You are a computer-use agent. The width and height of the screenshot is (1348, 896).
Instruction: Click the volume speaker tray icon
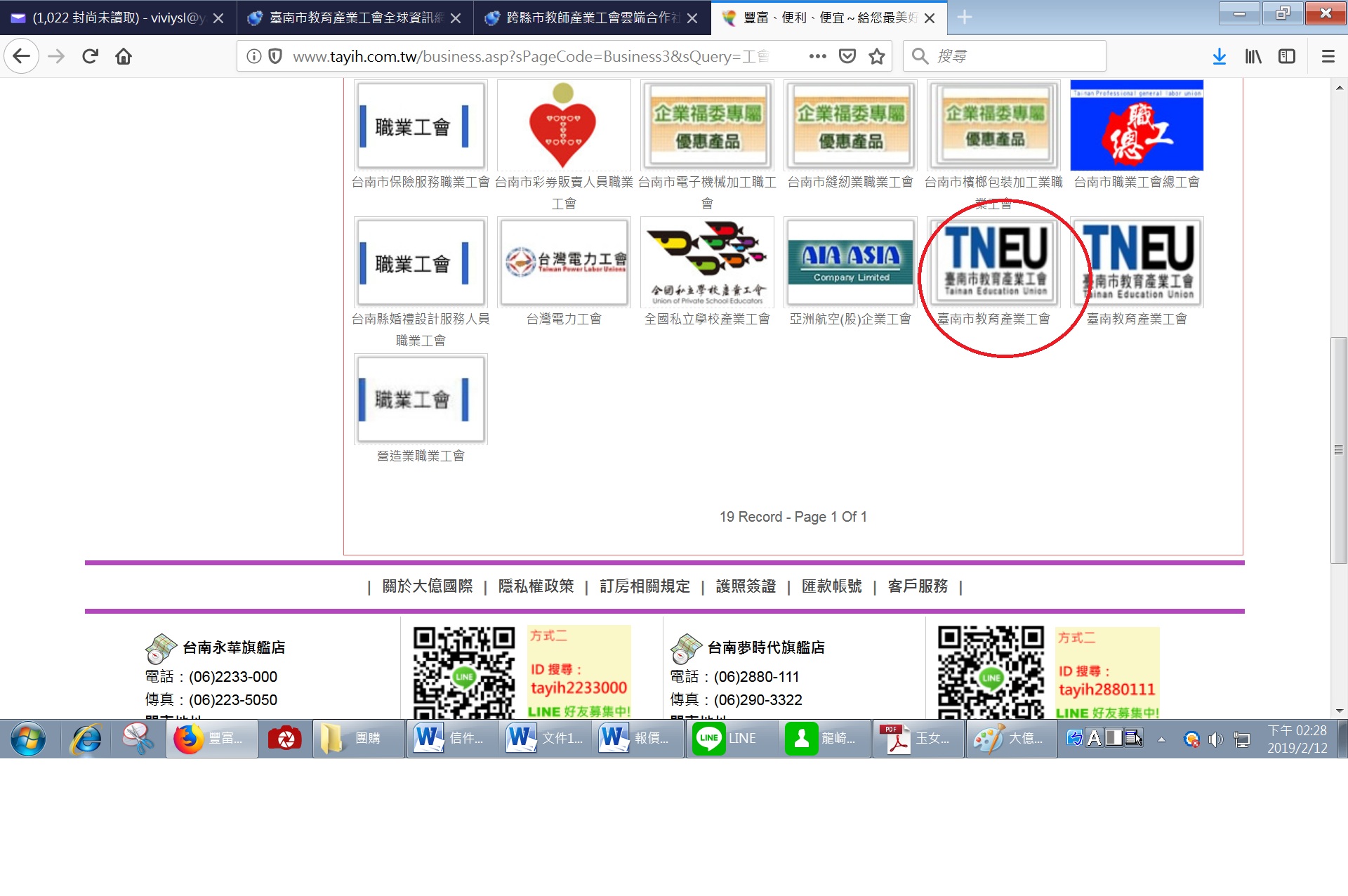point(1215,739)
